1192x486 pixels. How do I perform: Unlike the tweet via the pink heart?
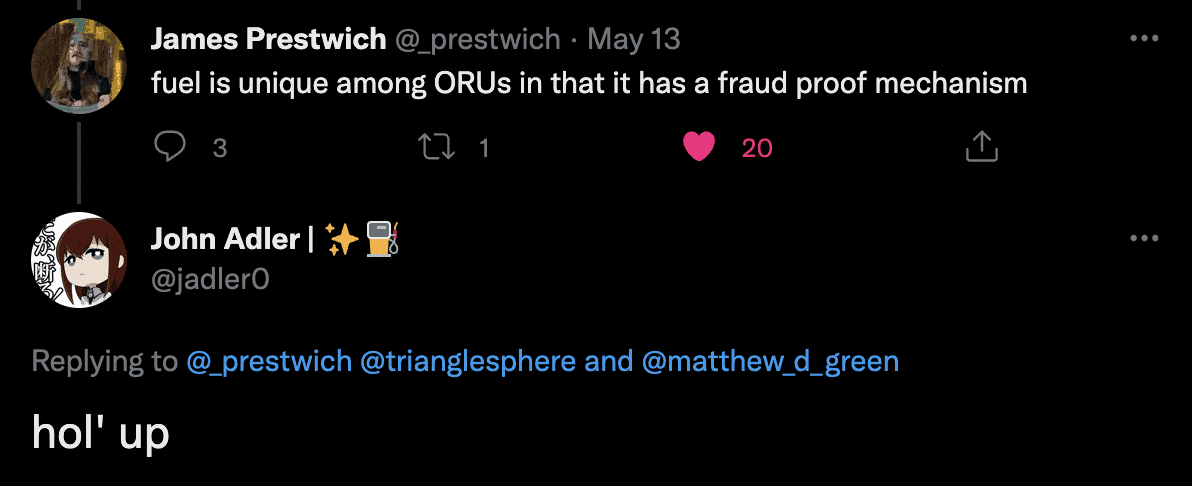click(699, 148)
